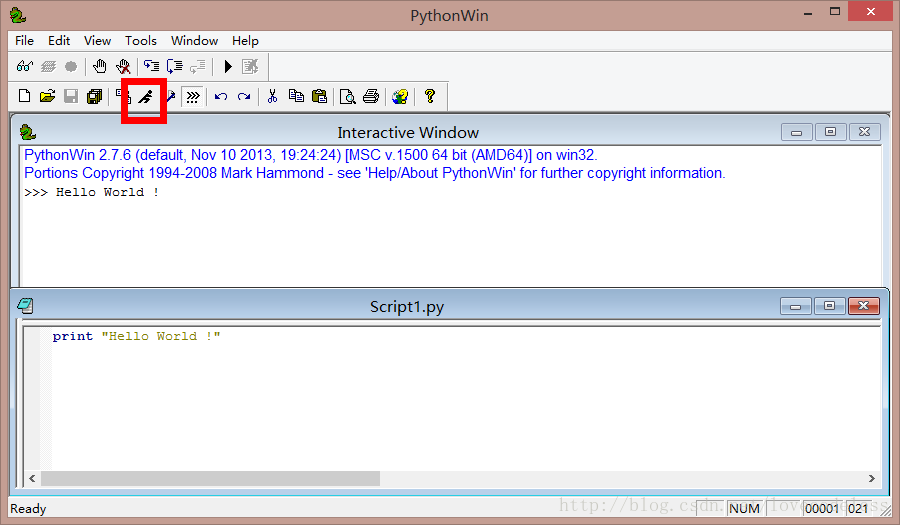Check the script using the key icon
The image size is (900, 525).
coord(170,96)
